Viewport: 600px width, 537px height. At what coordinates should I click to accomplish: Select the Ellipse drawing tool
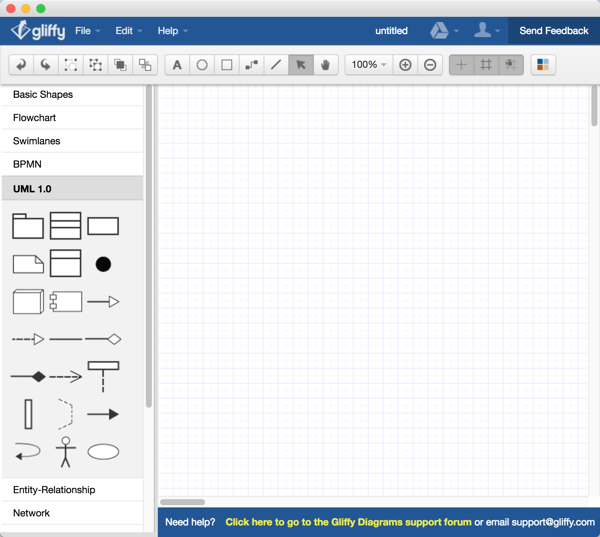tap(202, 65)
